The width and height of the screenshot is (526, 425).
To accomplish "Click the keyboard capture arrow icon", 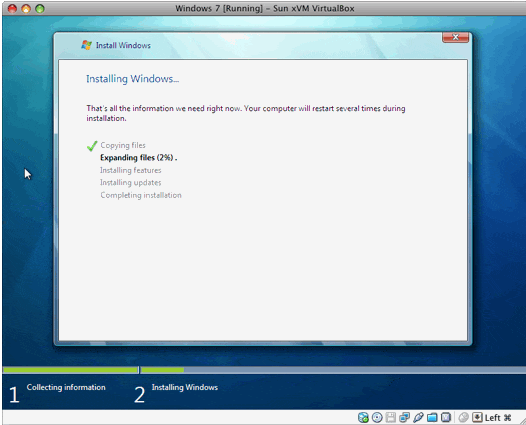I will (x=477, y=418).
